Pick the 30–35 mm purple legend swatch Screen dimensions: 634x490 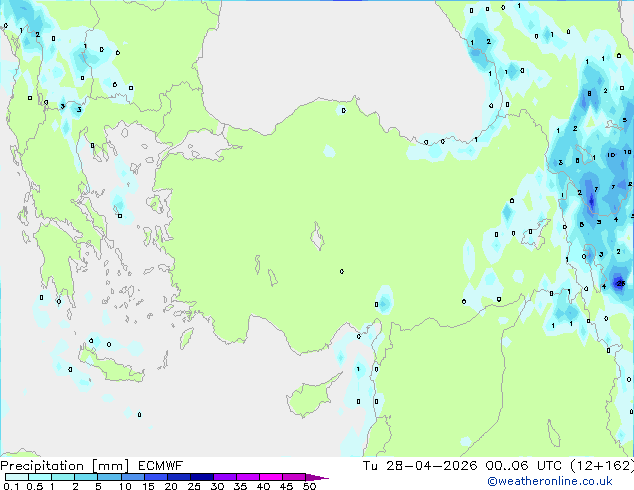(x=225, y=477)
